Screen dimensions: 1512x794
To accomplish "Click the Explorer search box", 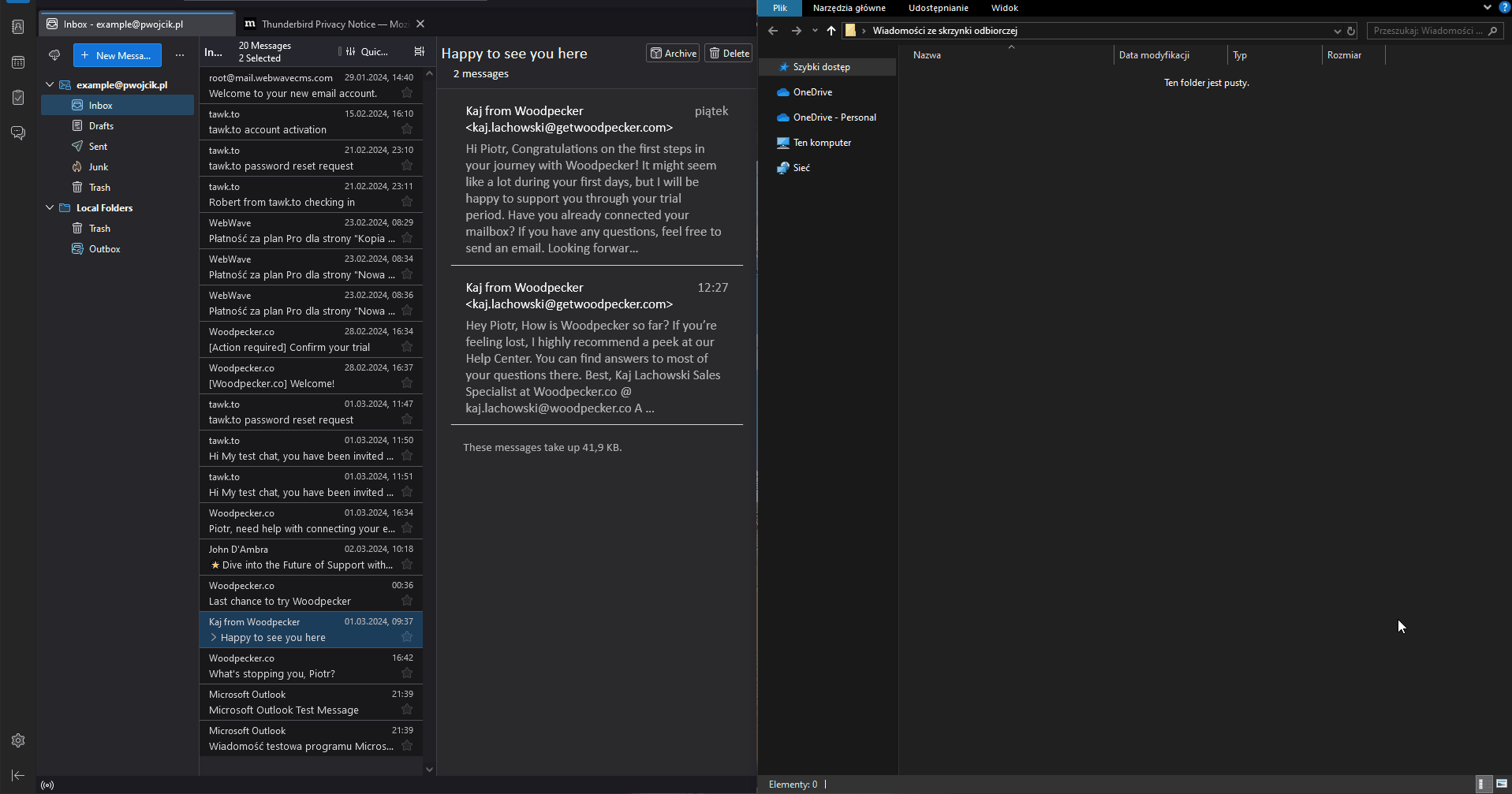I will tap(1427, 31).
